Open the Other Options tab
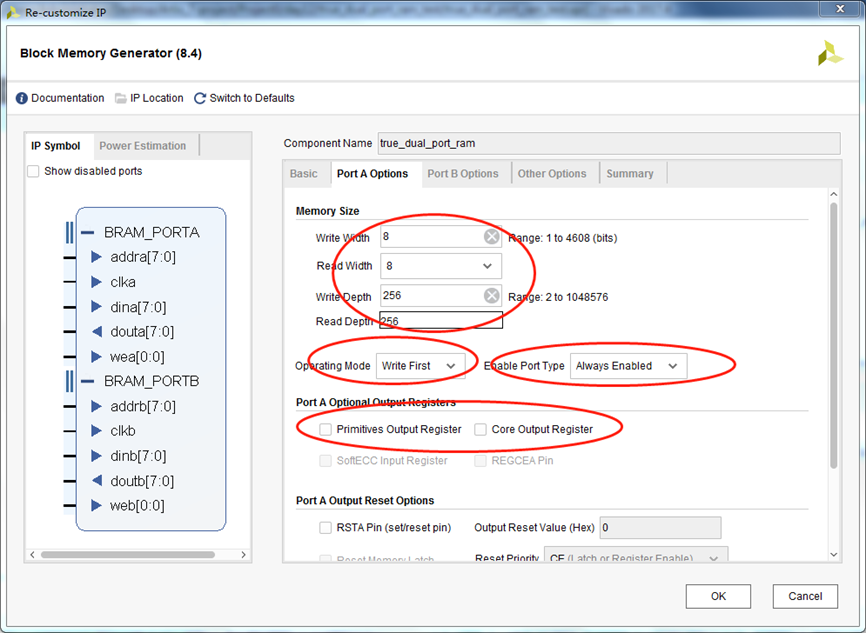 [552, 173]
